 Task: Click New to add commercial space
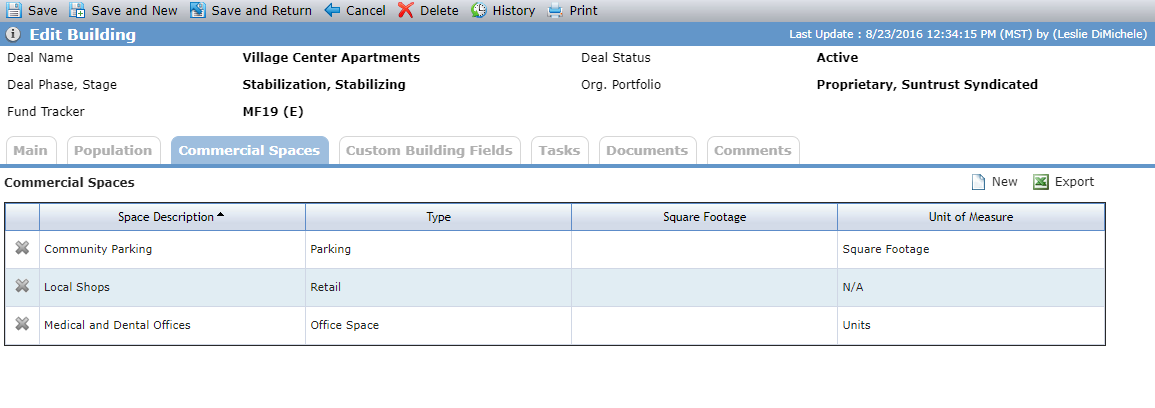coord(1004,182)
